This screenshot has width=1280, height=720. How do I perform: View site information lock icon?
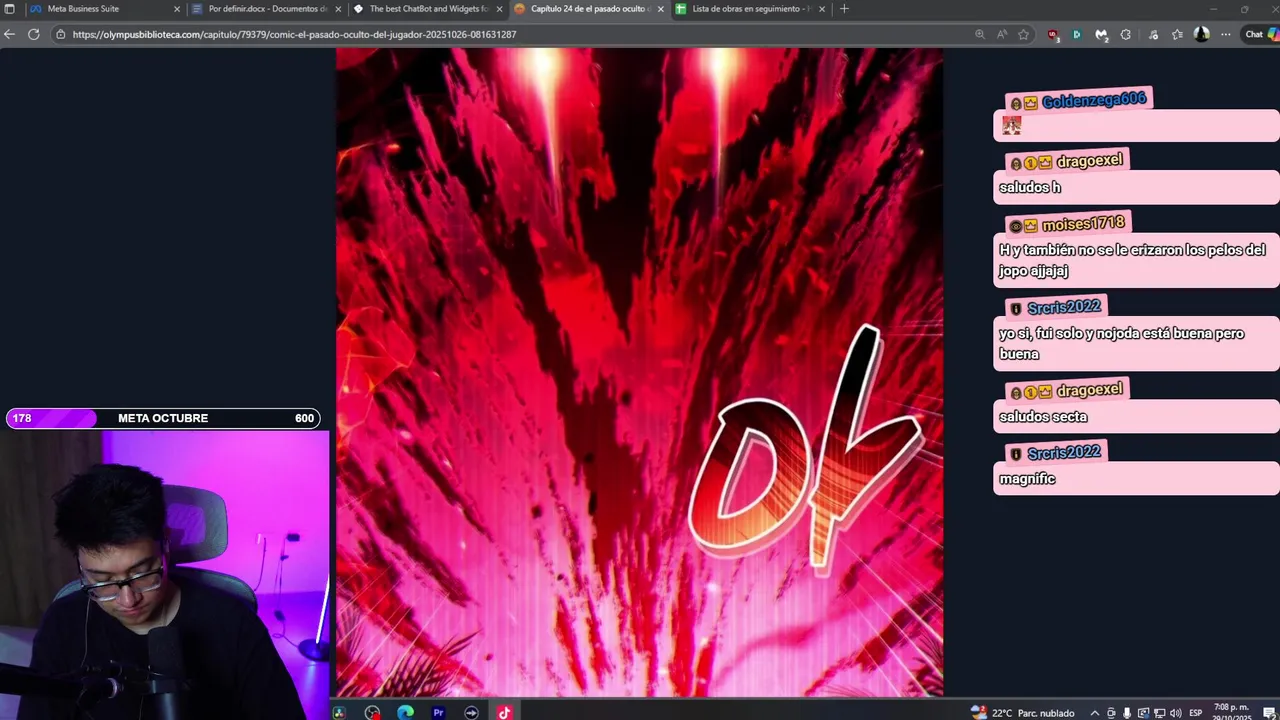click(x=61, y=34)
